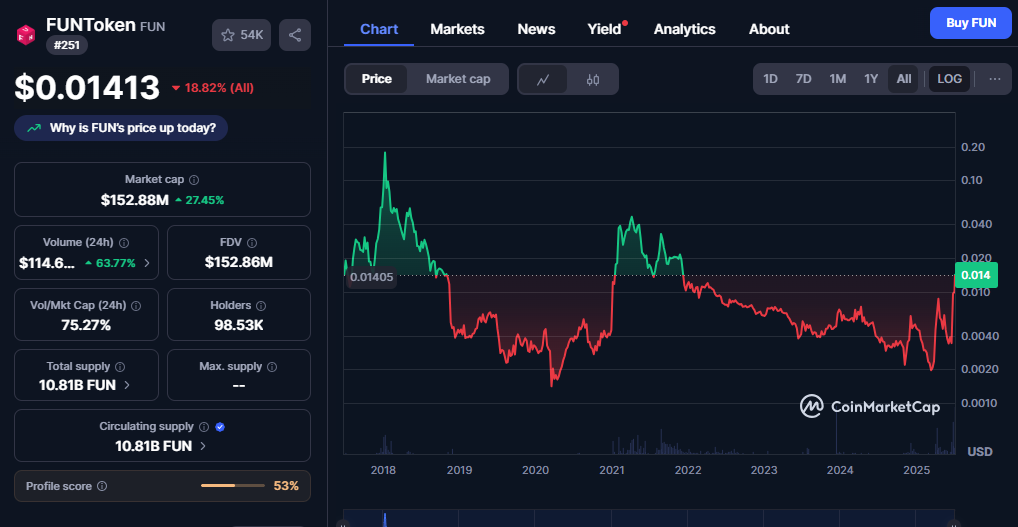Click the 2025 label on time axis
This screenshot has width=1018, height=527.
[917, 469]
